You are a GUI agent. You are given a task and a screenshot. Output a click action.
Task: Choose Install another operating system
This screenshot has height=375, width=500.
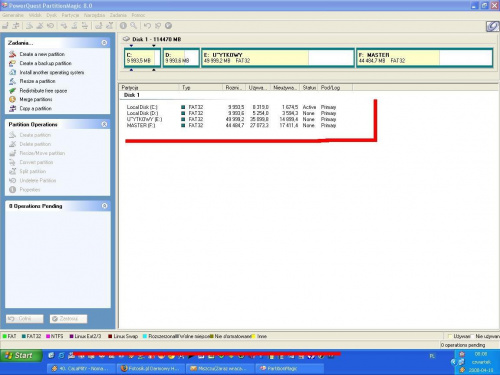[52, 72]
